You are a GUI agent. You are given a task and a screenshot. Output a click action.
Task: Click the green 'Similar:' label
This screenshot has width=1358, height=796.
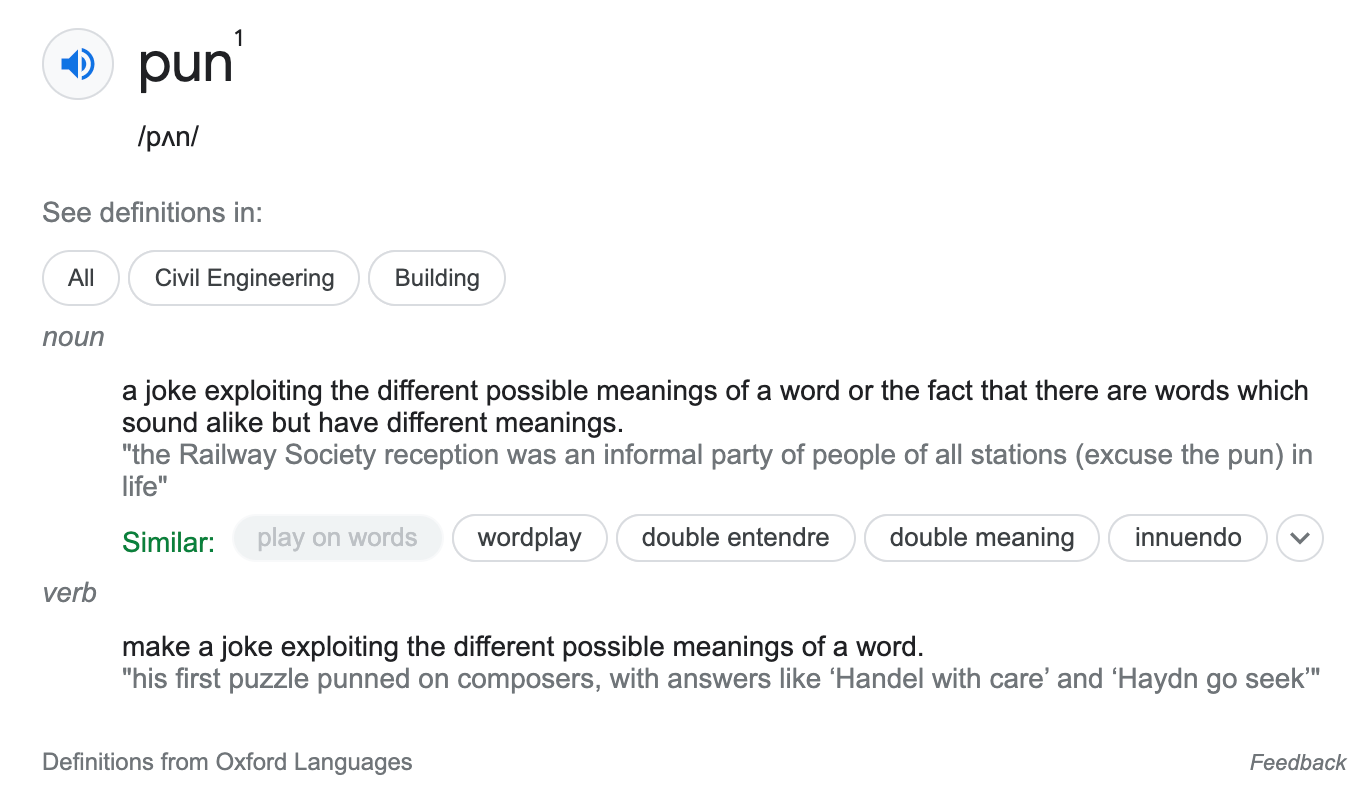click(168, 542)
